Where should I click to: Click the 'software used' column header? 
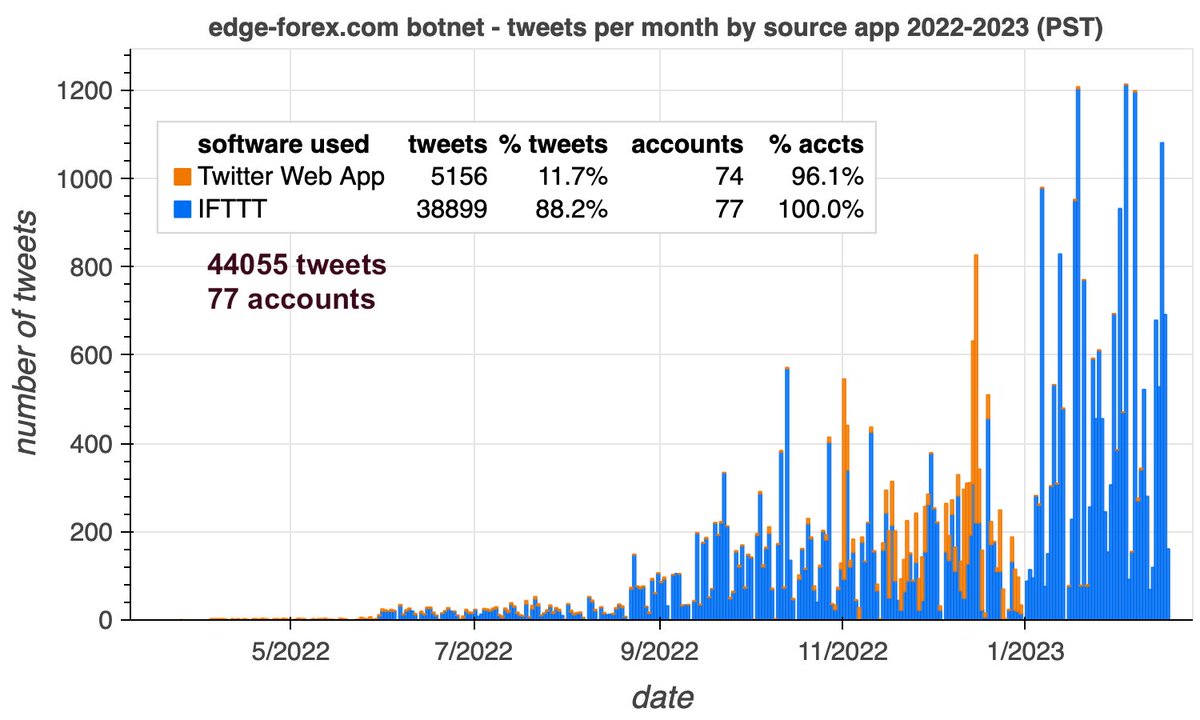[284, 144]
